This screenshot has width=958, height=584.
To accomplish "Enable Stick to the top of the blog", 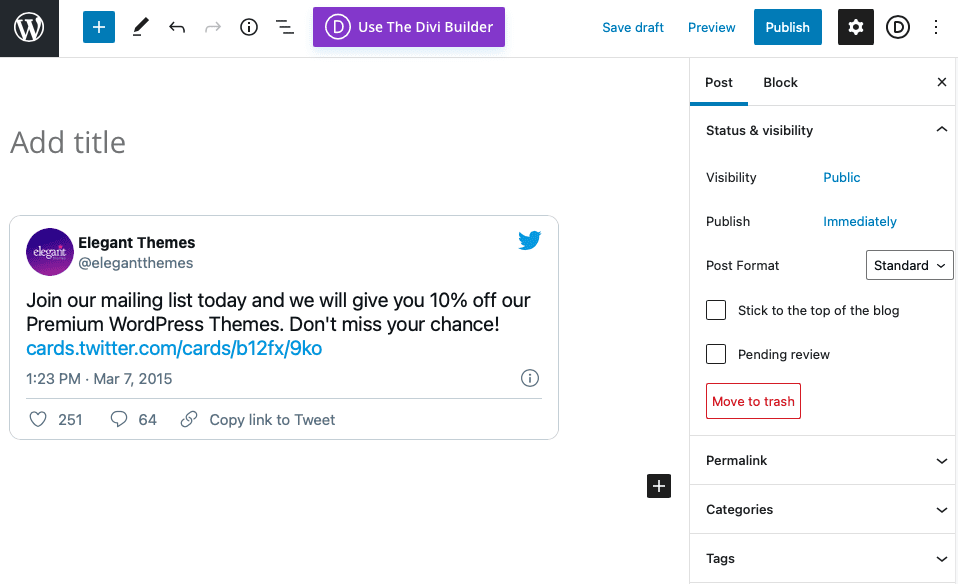I will click(716, 310).
